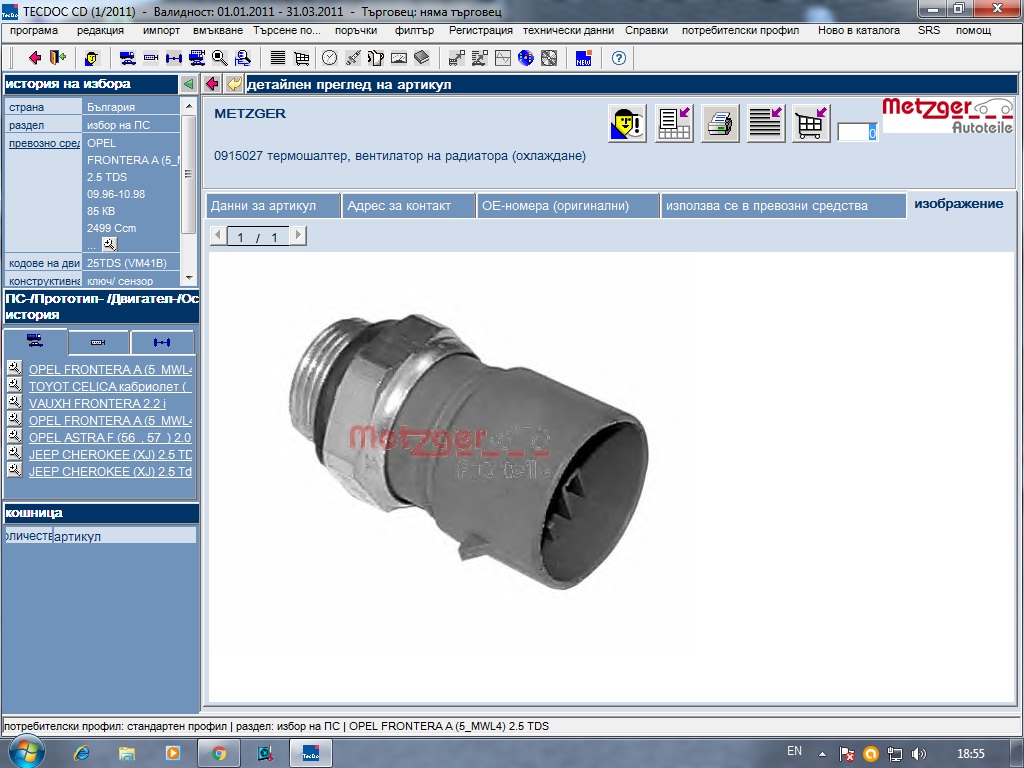This screenshot has width=1024, height=768.
Task: Open технически данни menu
Action: click(568, 30)
